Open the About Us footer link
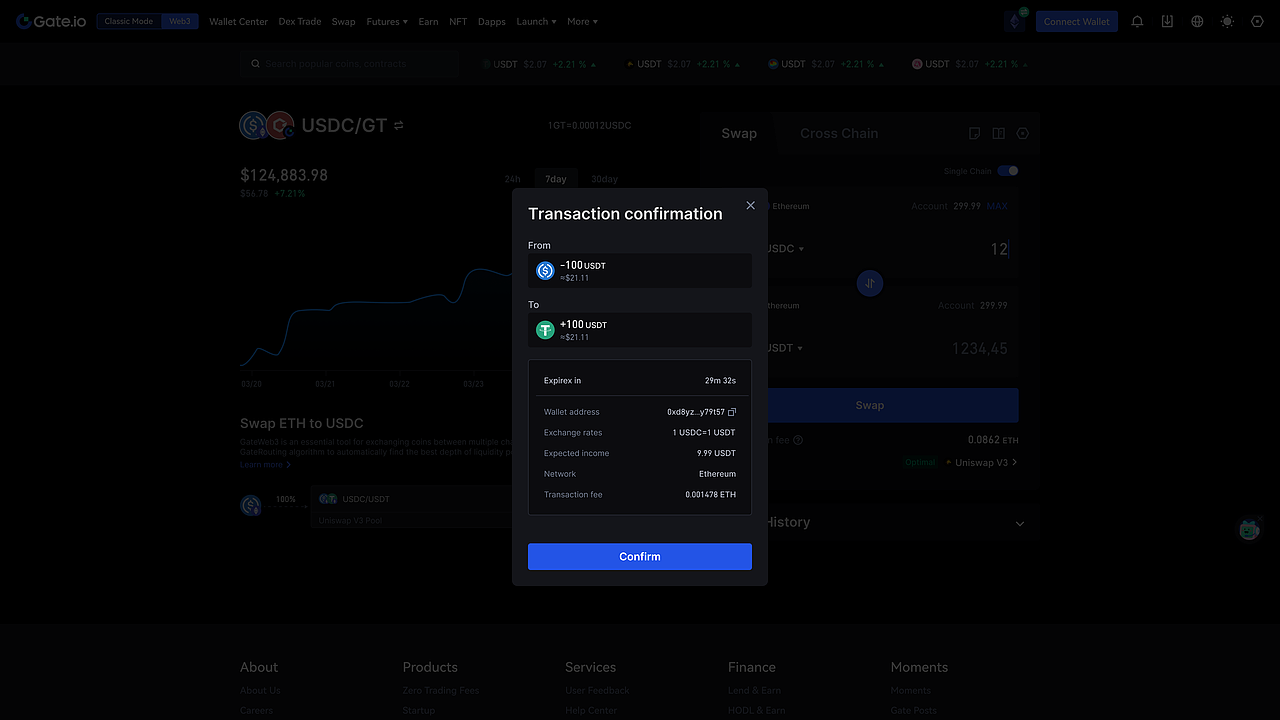Viewport: 1280px width, 720px height. (260, 690)
